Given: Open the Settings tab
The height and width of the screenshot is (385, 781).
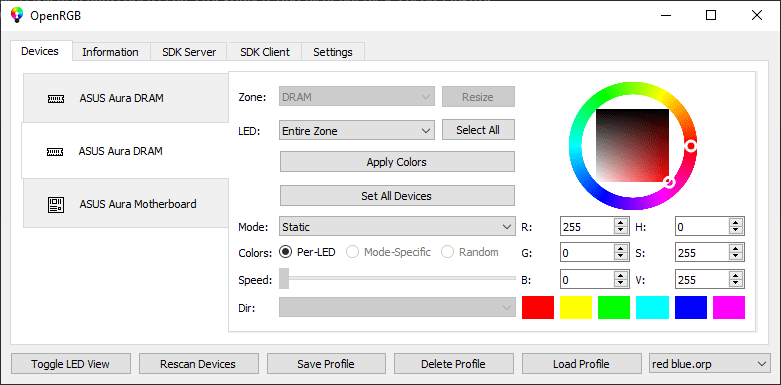Looking at the screenshot, I should [x=333, y=52].
